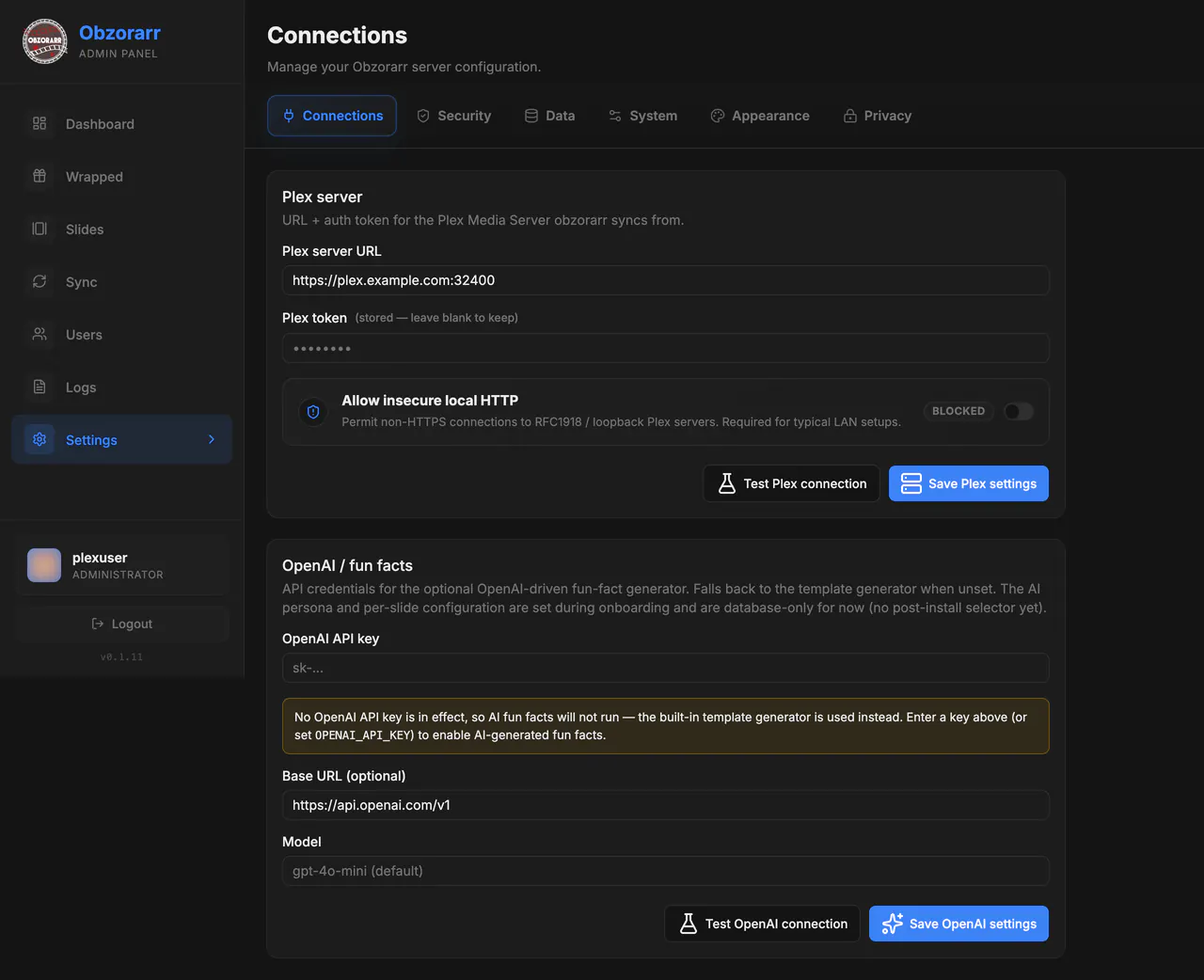1204x980 pixels.
Task: Click the Logs document icon
Action: [x=40, y=387]
